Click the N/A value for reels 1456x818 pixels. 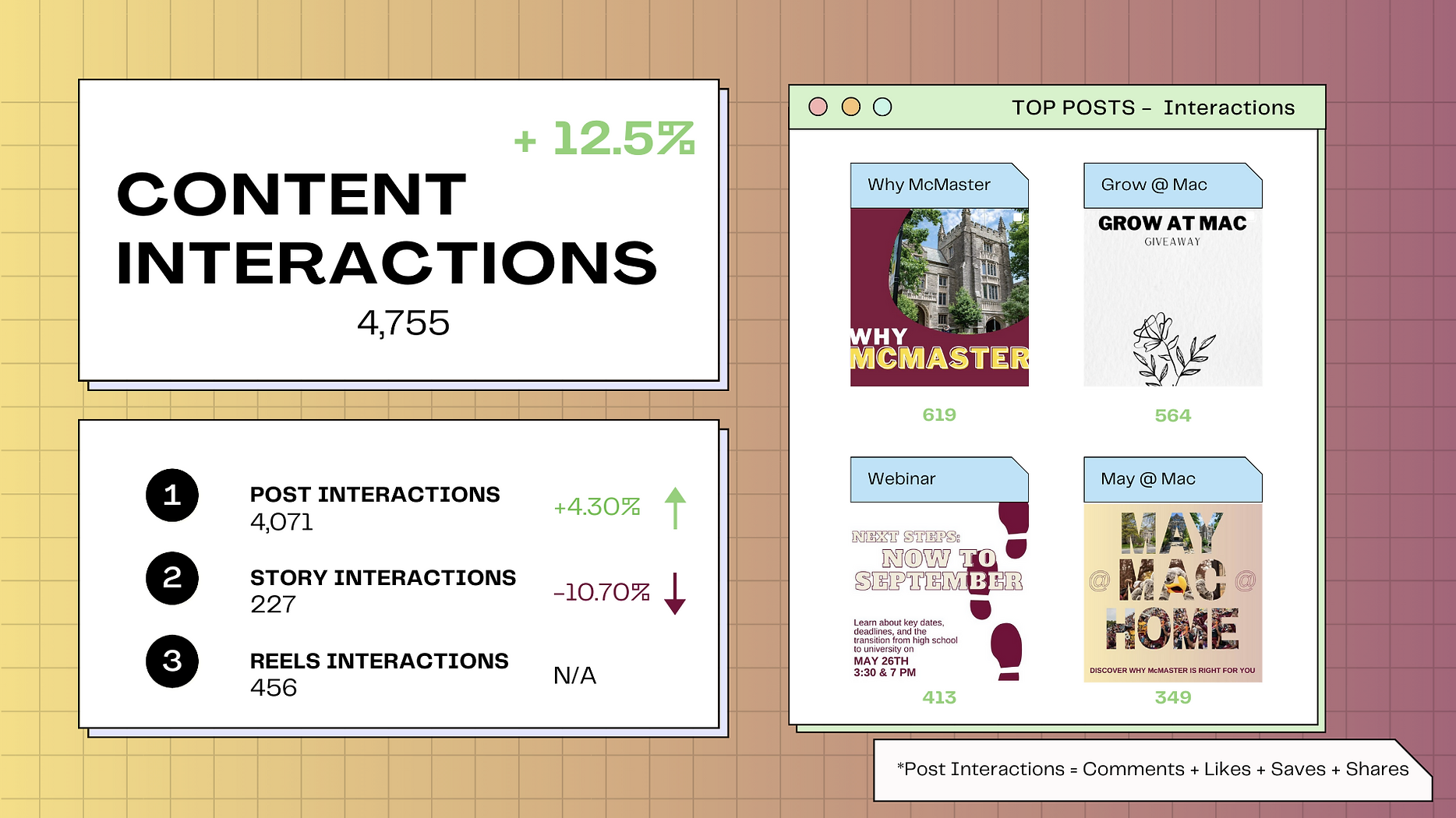575,675
